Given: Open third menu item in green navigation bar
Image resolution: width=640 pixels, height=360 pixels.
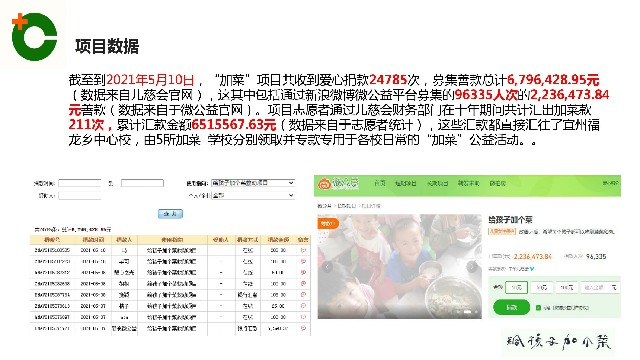Looking at the screenshot, I should pos(437,184).
